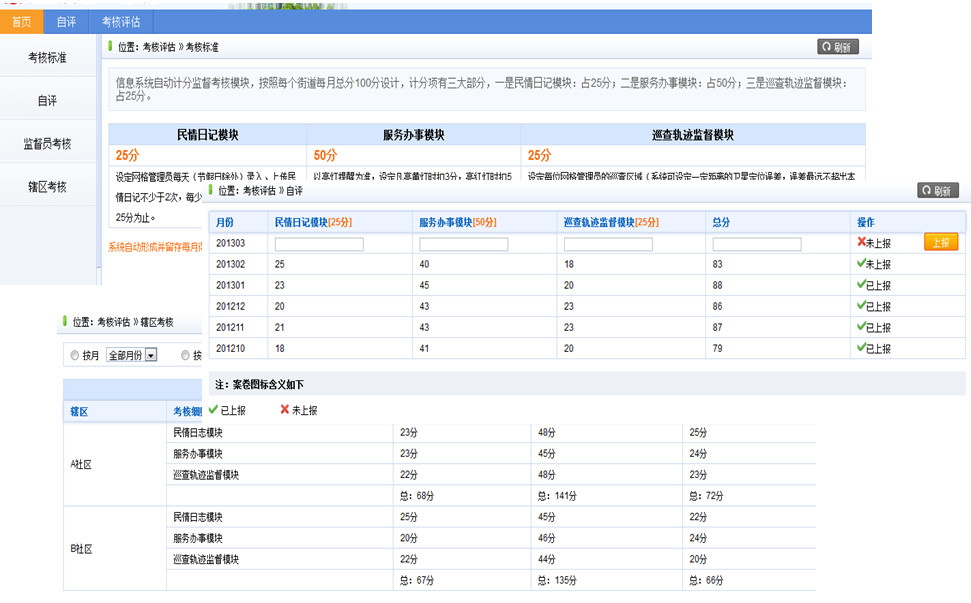
Task: Click 刷新 refresh button in 自评 panel
Action: (937, 191)
